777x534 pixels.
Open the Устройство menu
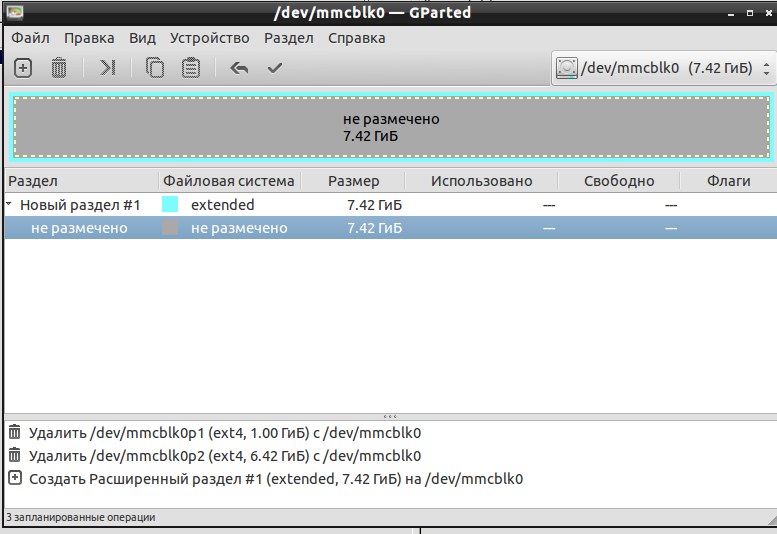[x=210, y=38]
